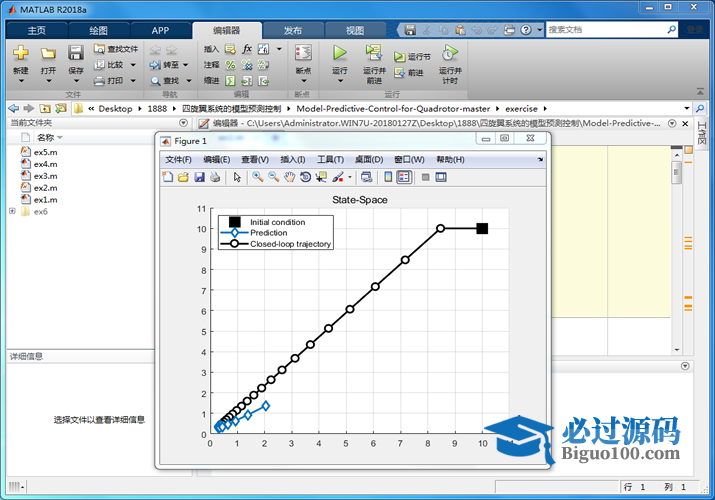715x500 pixels.
Task: Select ex5.m in the current folder list
Action: click(x=45, y=152)
